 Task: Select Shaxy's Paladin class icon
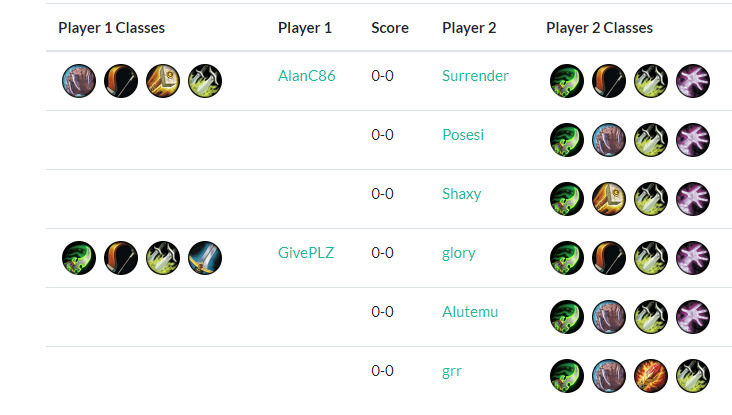(x=609, y=199)
